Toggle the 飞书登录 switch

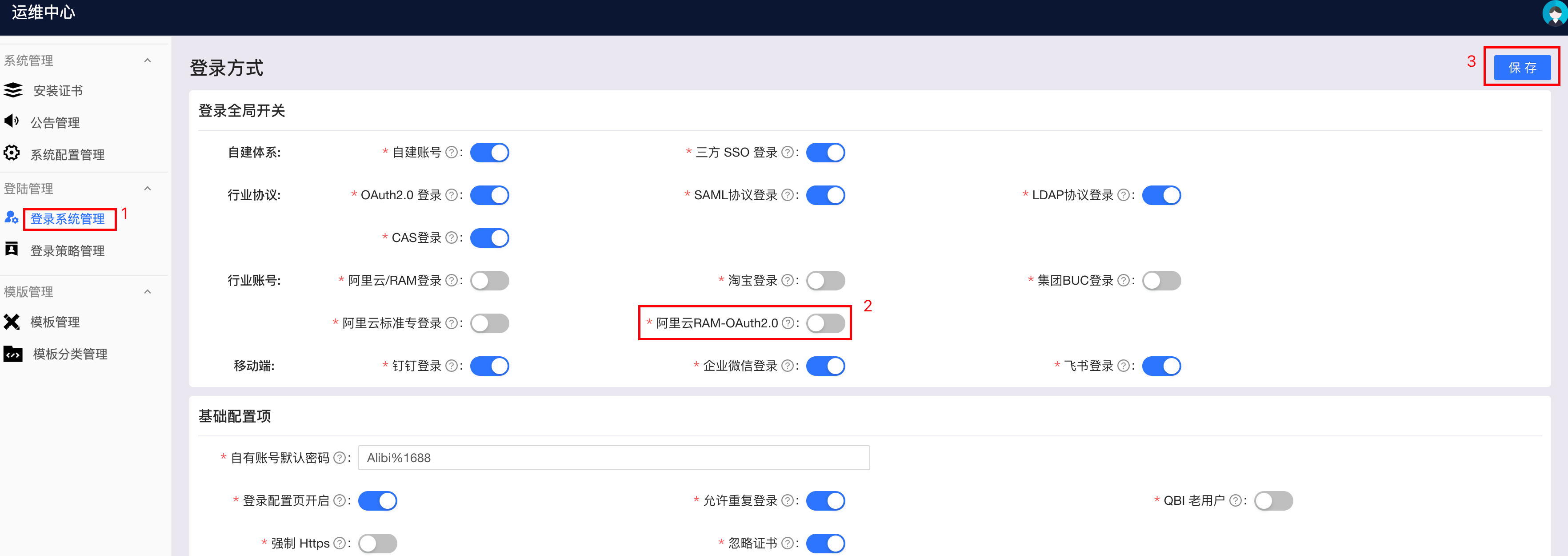1161,365
